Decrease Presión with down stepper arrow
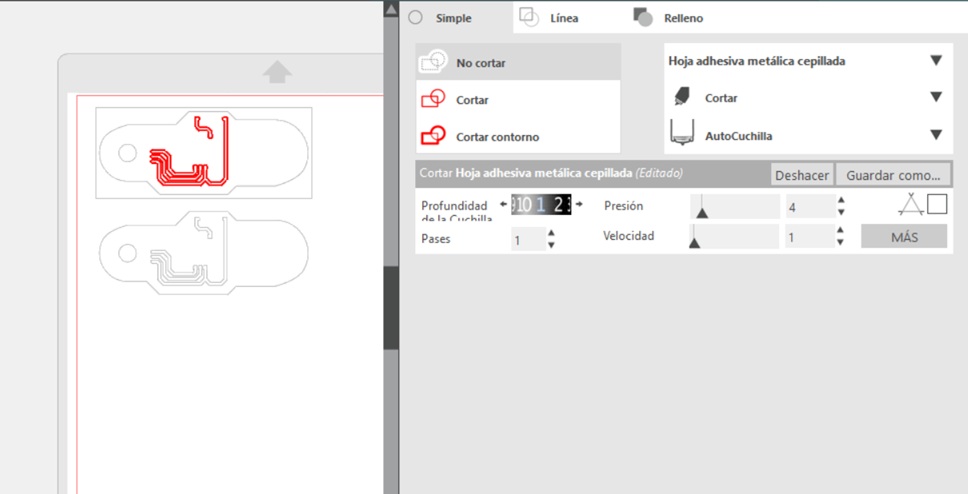The height and width of the screenshot is (494, 968). (841, 212)
